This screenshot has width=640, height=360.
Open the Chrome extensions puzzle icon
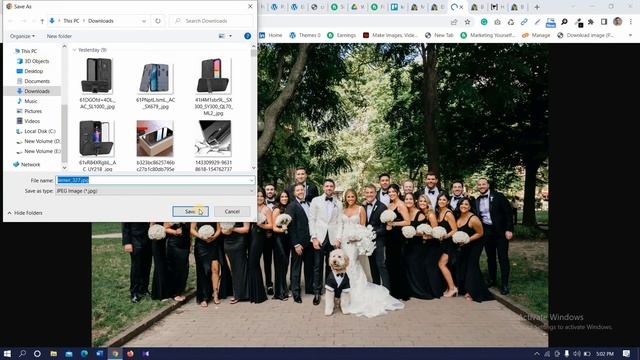(x=591, y=22)
